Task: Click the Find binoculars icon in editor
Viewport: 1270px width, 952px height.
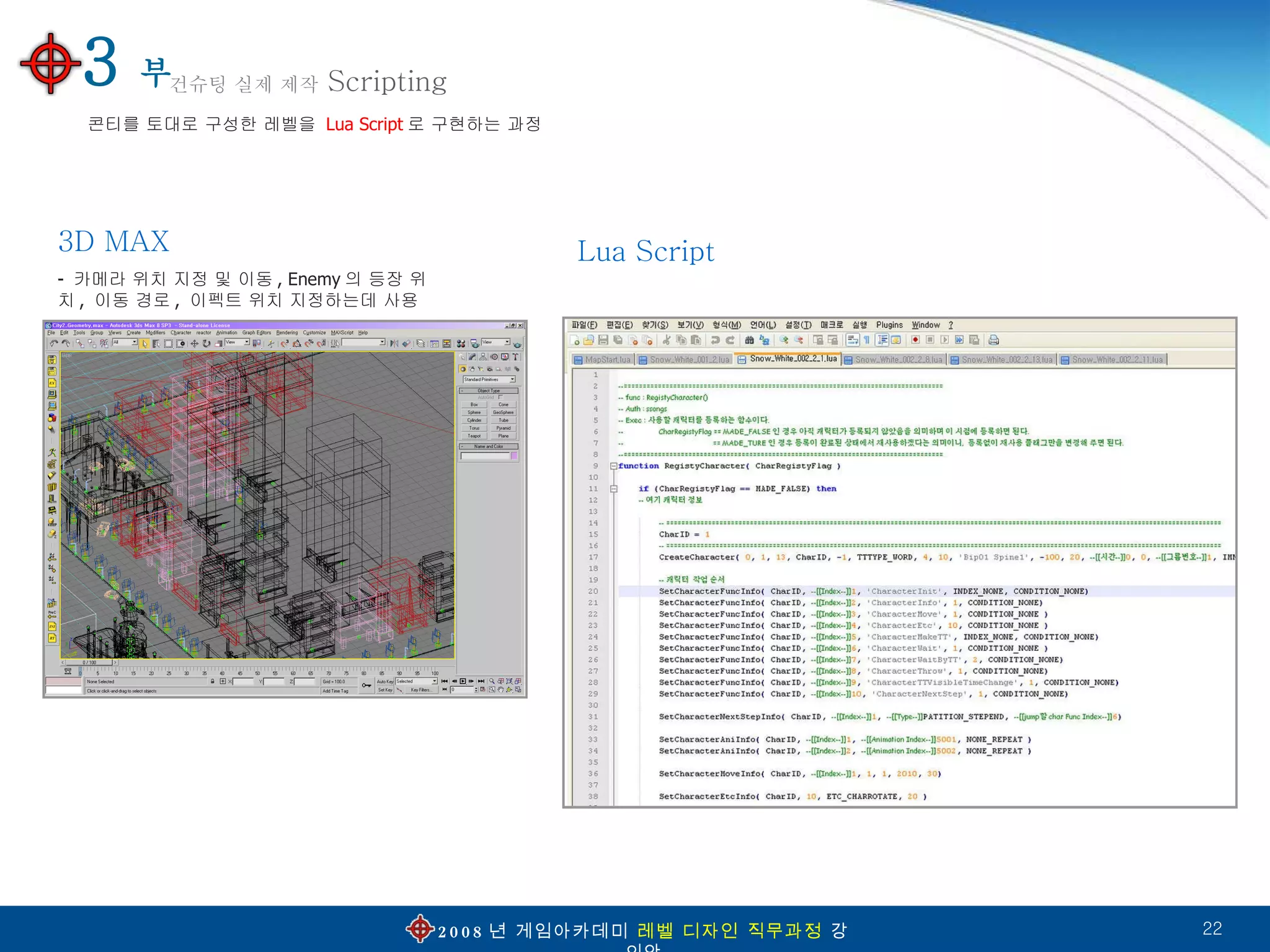Action: (749, 340)
